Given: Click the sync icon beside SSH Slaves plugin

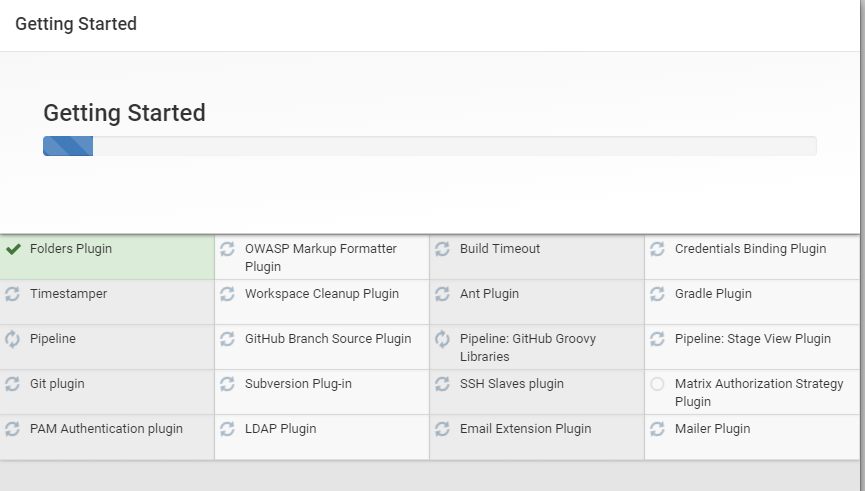Looking at the screenshot, I should 442,384.
